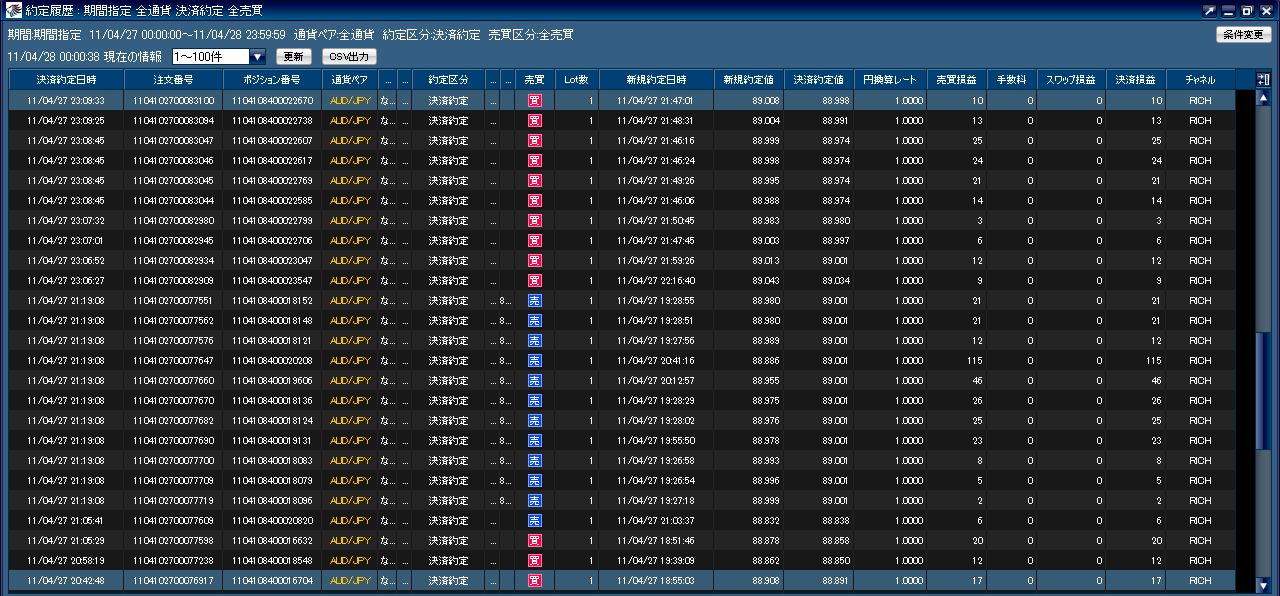Sort by 決済約定日時 column header
Image resolution: width=1280 pixels, height=596 pixels.
click(66, 79)
